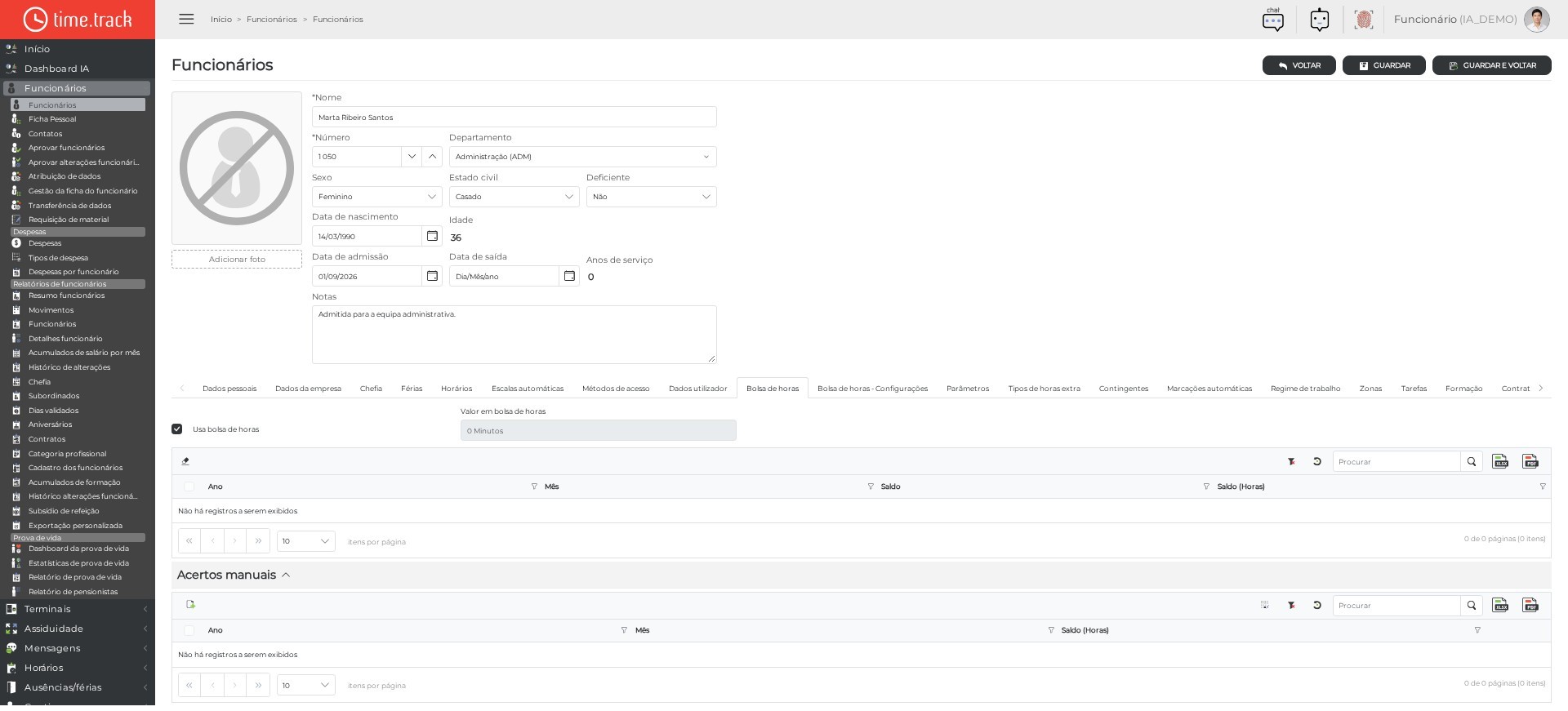The image size is (1568, 711).
Task: Switch to the Dados pessoais tab
Action: 229,389
